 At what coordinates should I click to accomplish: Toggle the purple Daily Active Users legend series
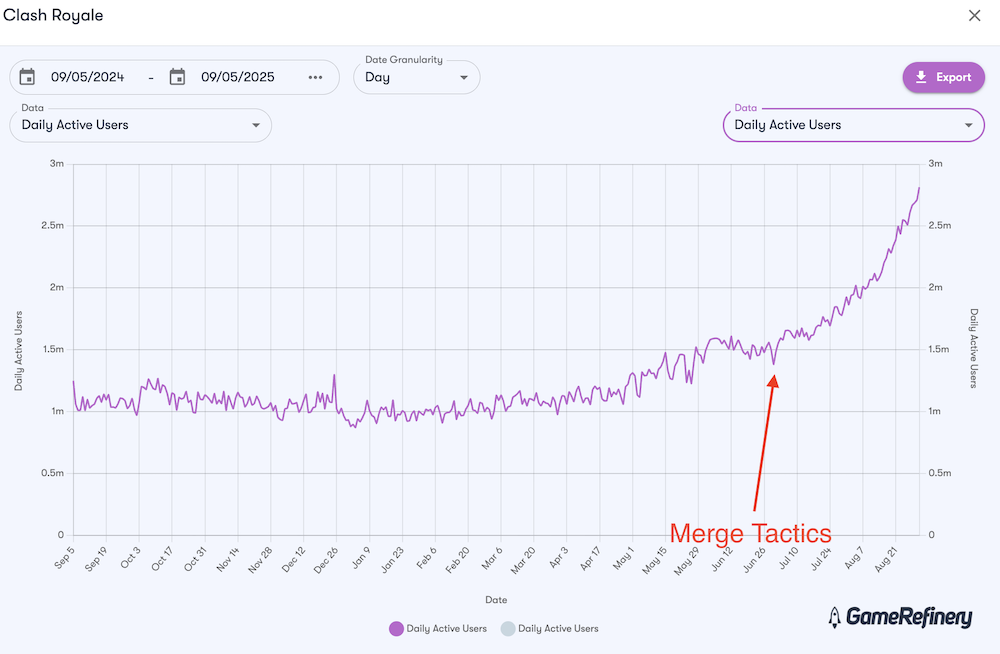click(438, 628)
